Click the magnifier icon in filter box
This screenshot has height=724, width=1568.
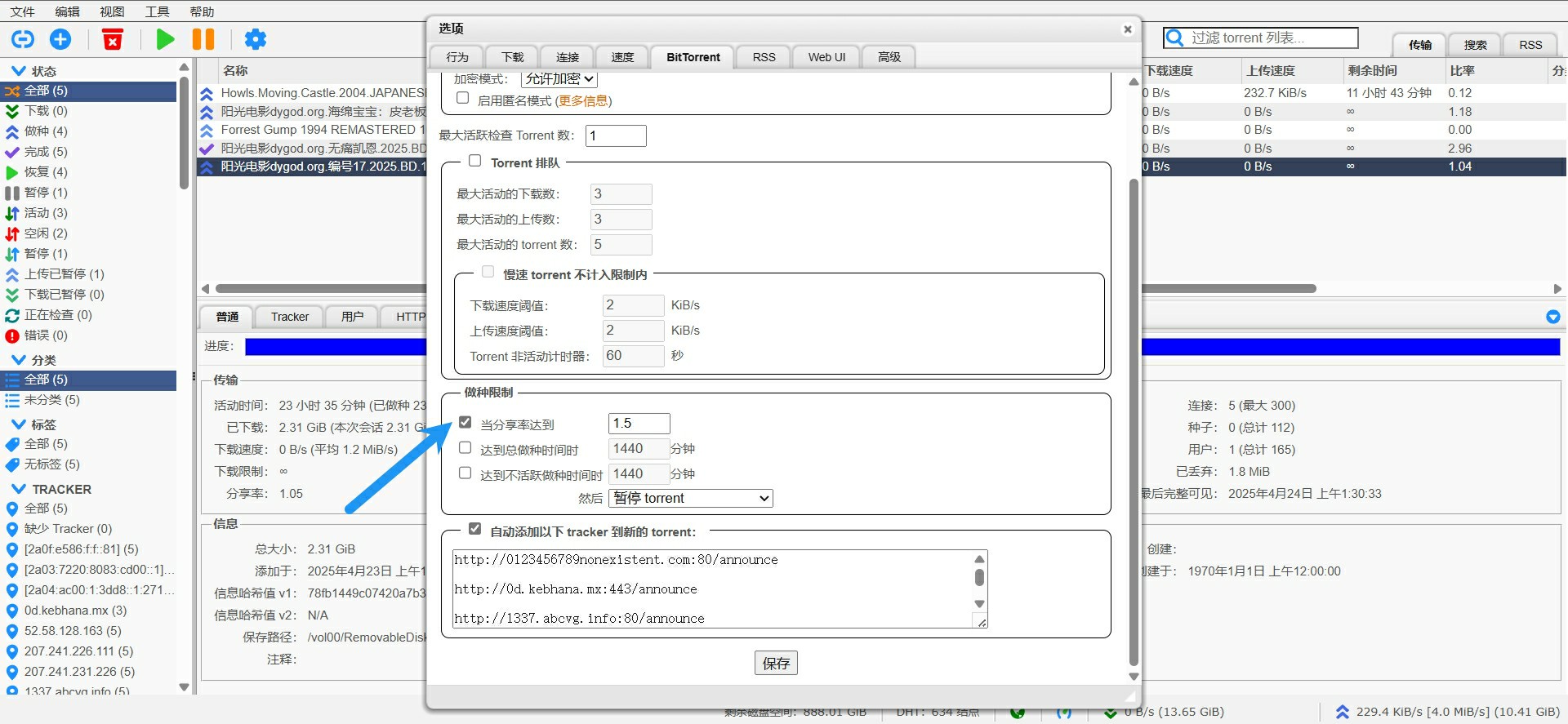[1175, 38]
